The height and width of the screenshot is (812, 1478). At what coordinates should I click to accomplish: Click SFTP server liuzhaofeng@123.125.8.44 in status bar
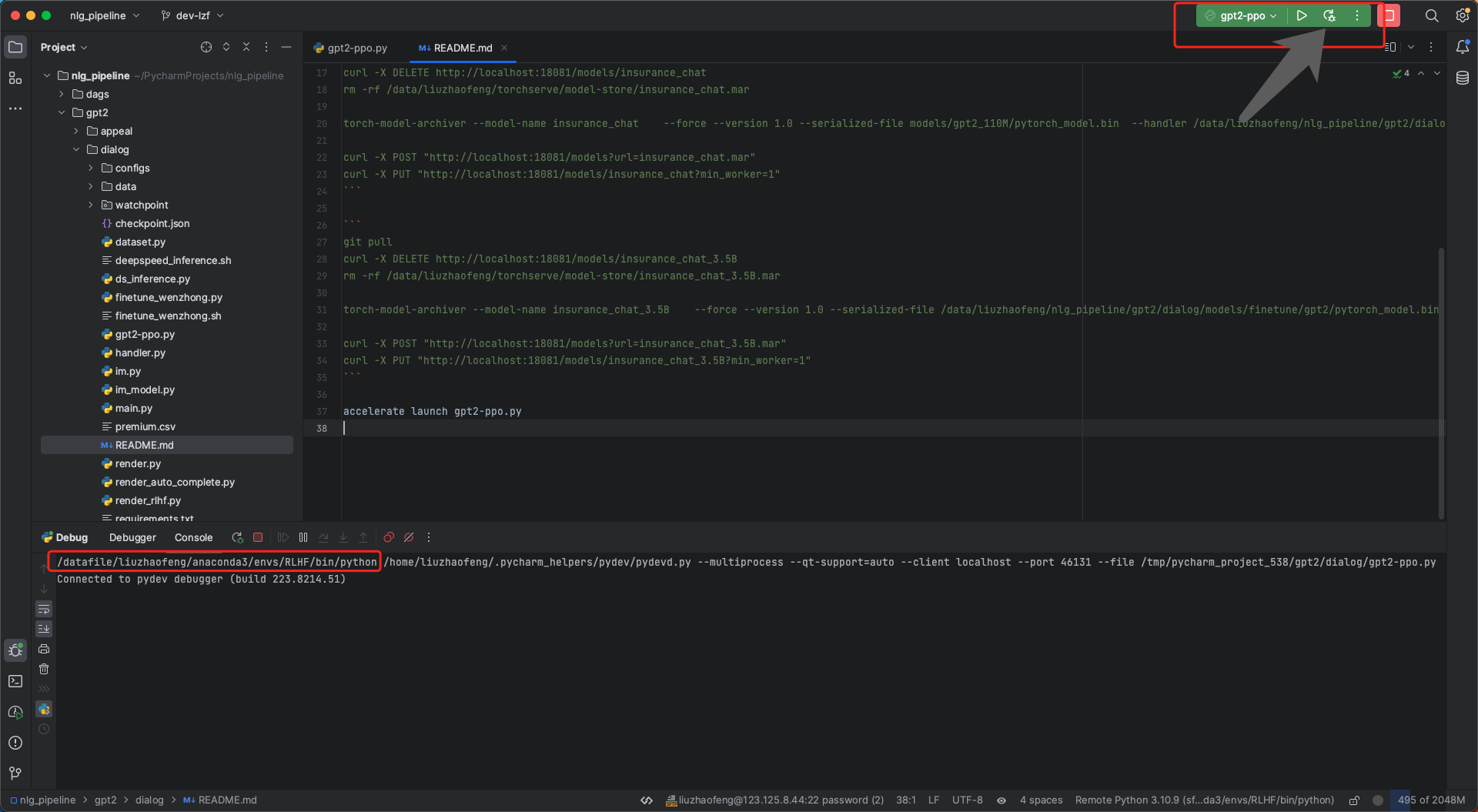(774, 800)
